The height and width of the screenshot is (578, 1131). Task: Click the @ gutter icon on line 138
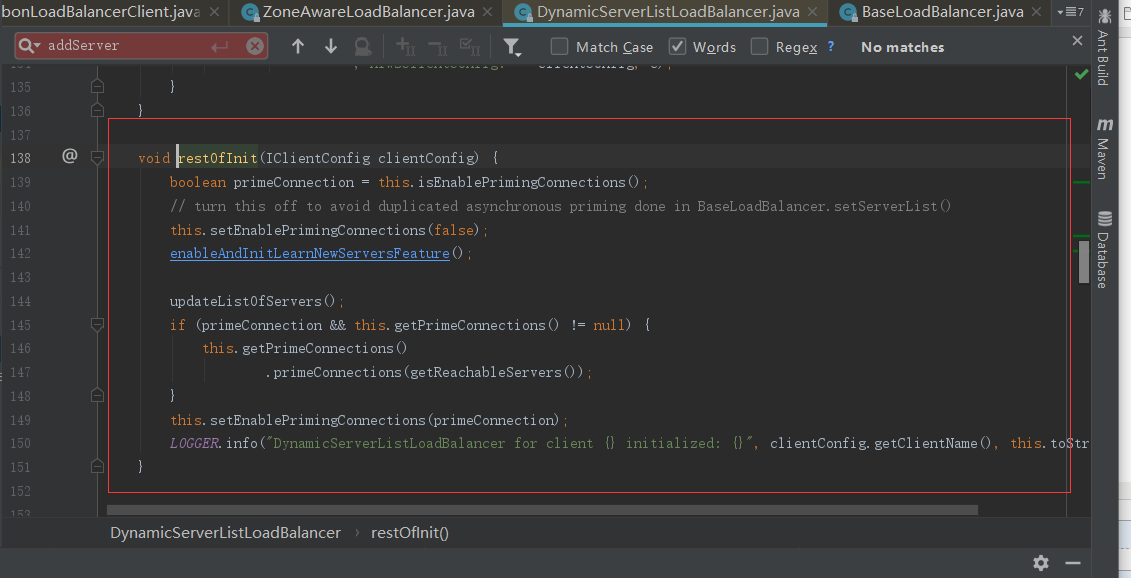(x=69, y=155)
